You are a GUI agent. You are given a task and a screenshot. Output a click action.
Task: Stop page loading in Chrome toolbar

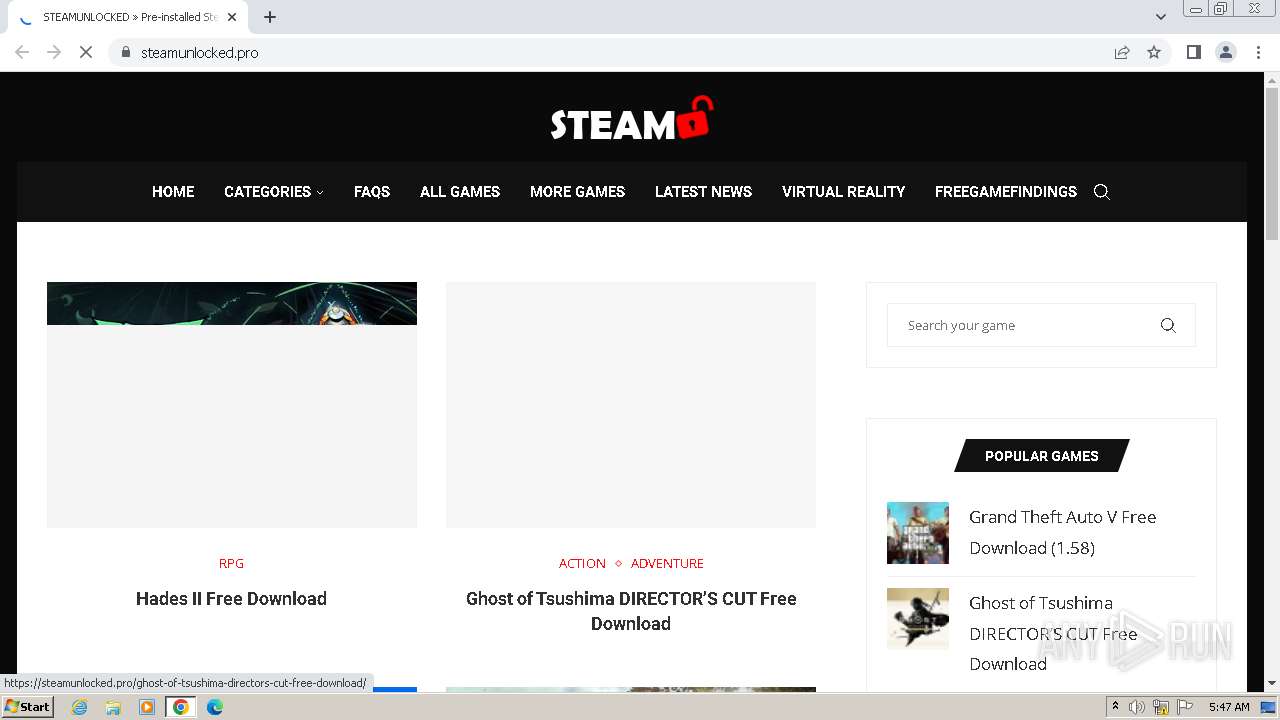(86, 52)
